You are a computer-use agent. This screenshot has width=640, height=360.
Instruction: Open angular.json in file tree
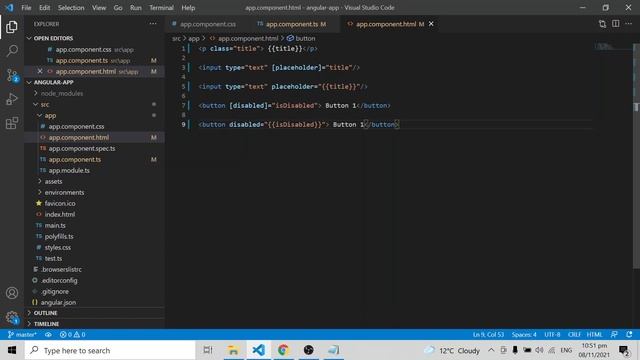[58, 302]
